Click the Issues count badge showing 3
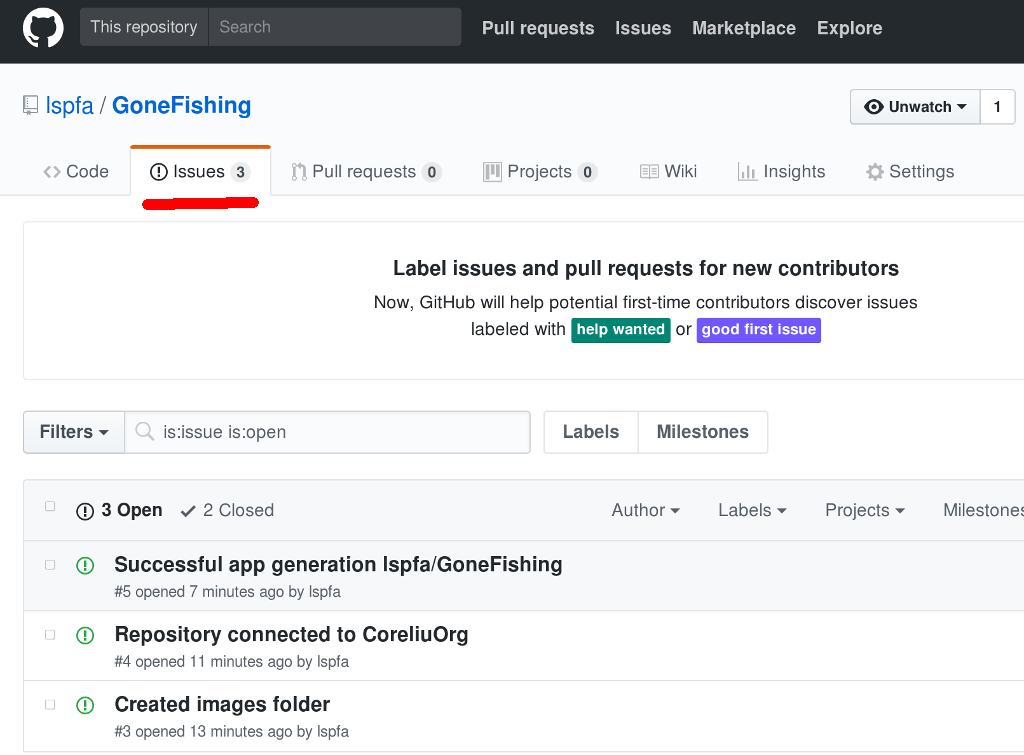 pyautogui.click(x=240, y=172)
